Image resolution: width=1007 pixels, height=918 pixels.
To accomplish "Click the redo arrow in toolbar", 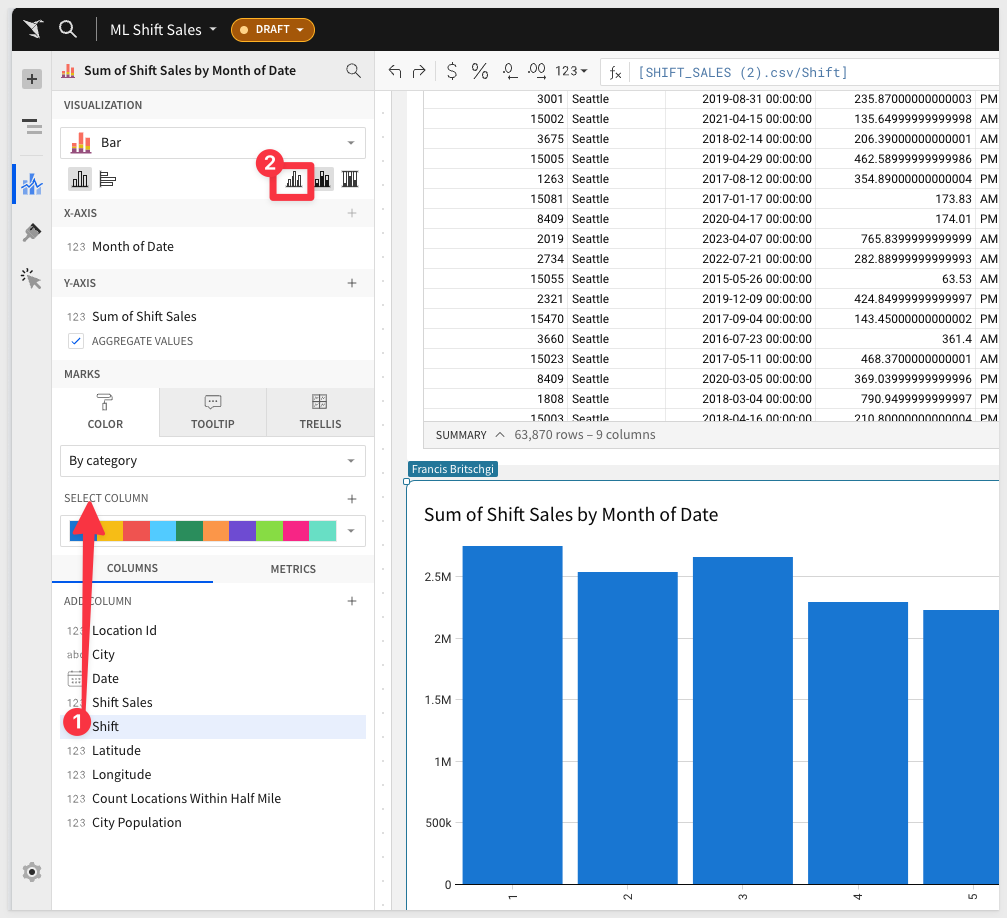I will (x=419, y=71).
